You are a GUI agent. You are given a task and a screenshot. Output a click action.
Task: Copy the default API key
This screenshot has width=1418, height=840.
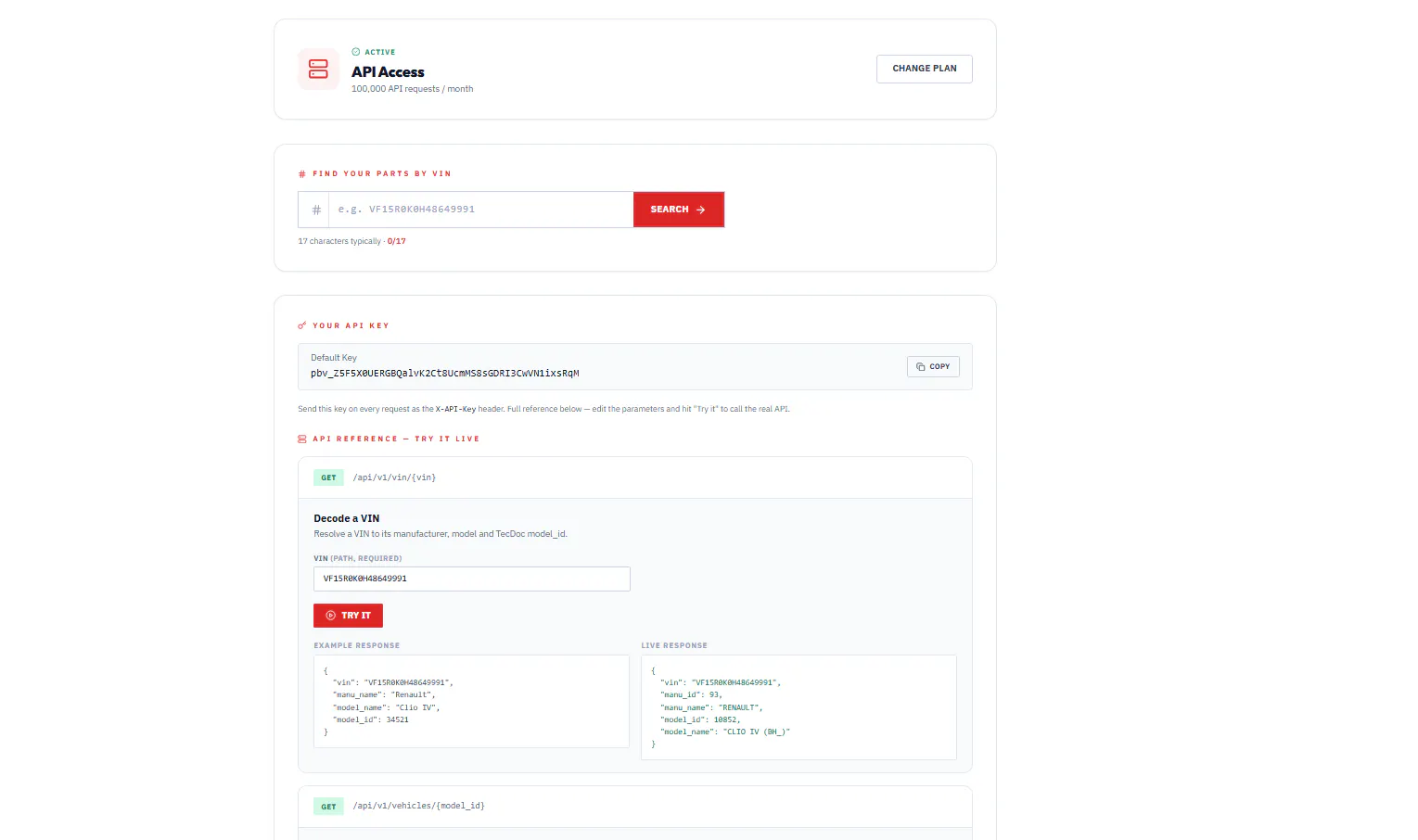pyautogui.click(x=933, y=366)
